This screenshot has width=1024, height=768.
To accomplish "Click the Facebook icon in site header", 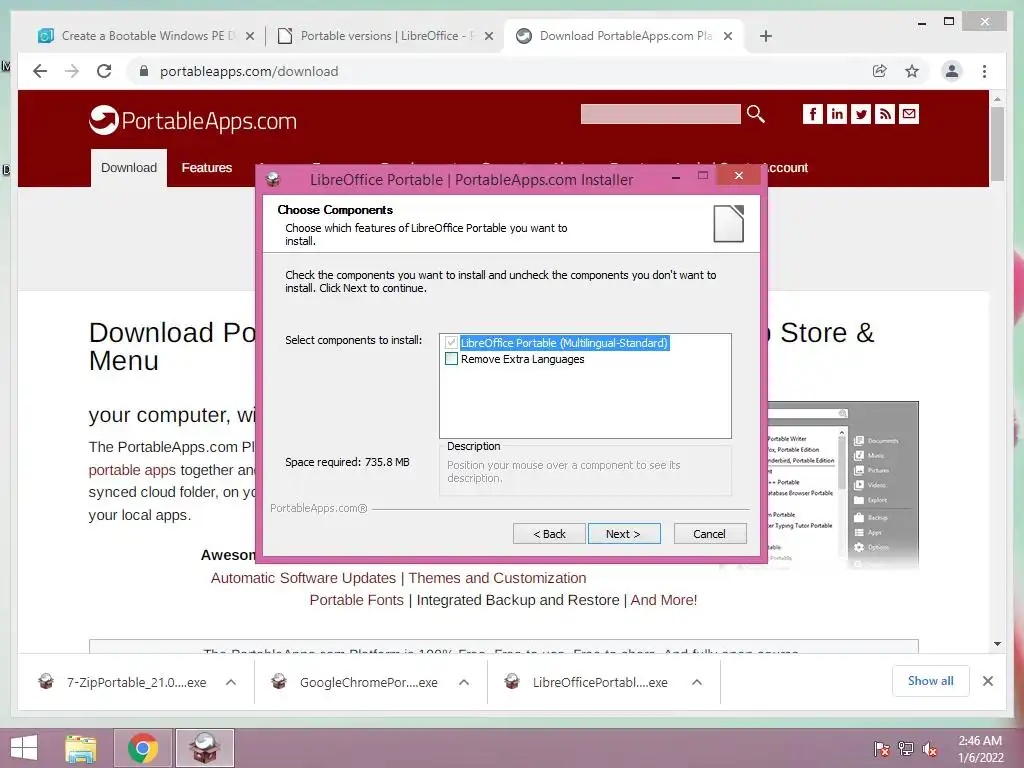I will point(812,114).
